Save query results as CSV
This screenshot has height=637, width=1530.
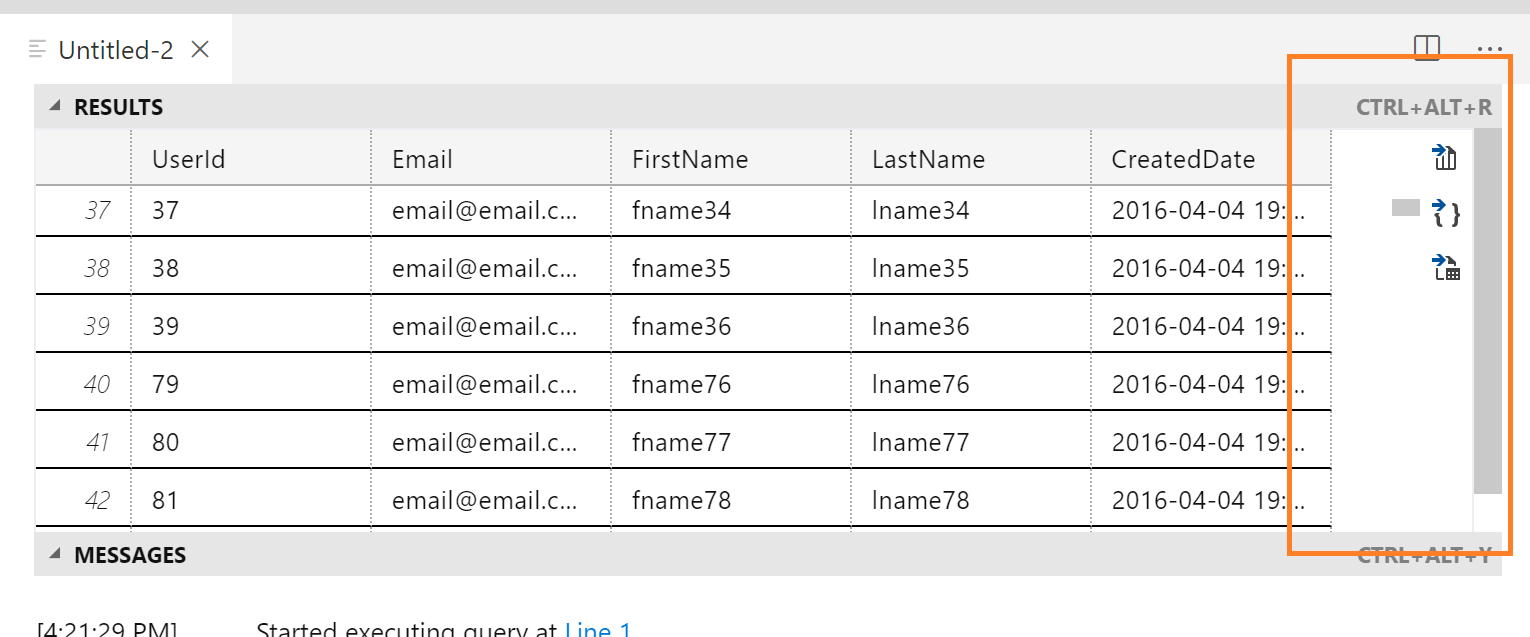click(1444, 157)
